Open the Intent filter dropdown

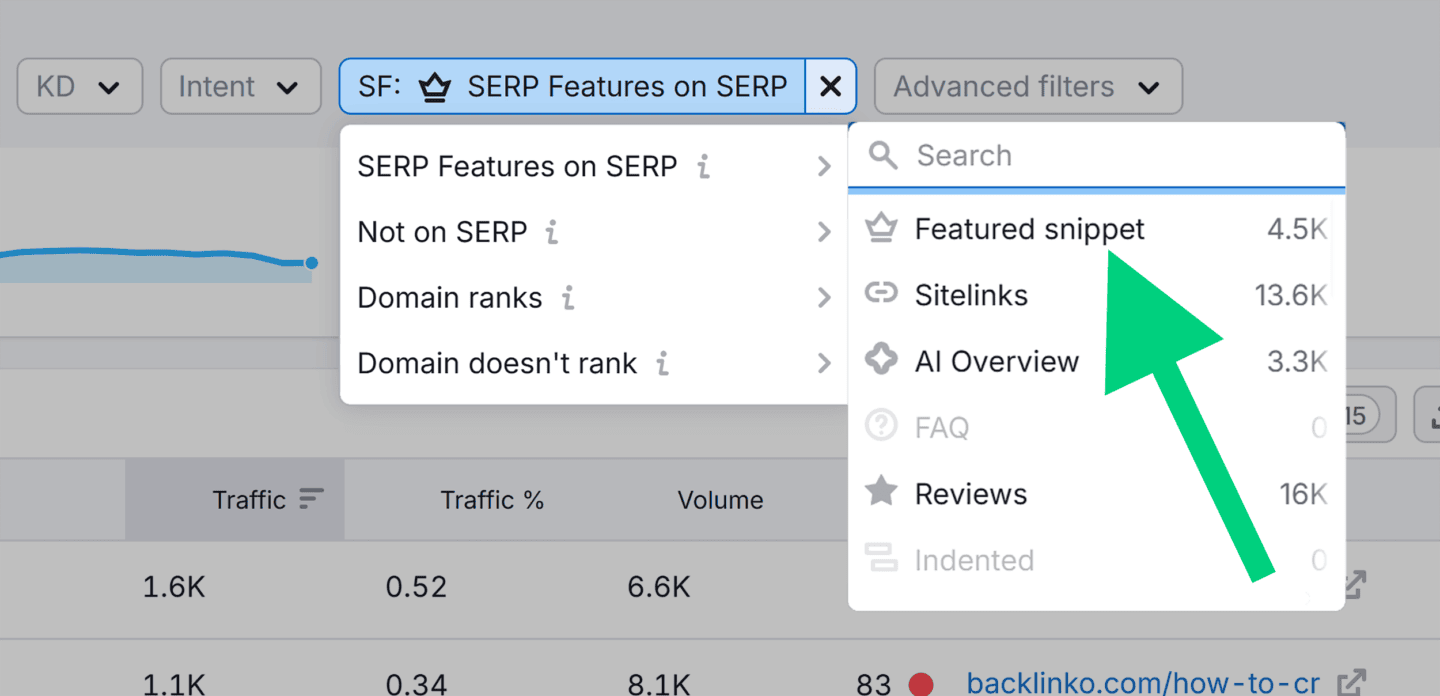[240, 86]
